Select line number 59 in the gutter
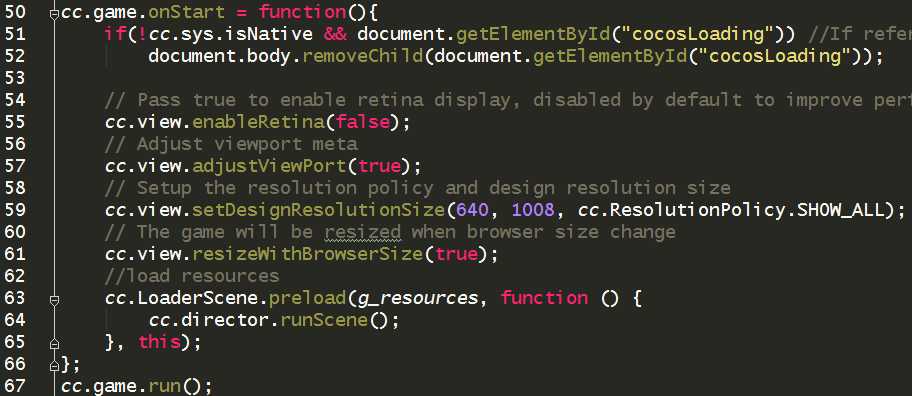912x396 pixels. coord(15,210)
